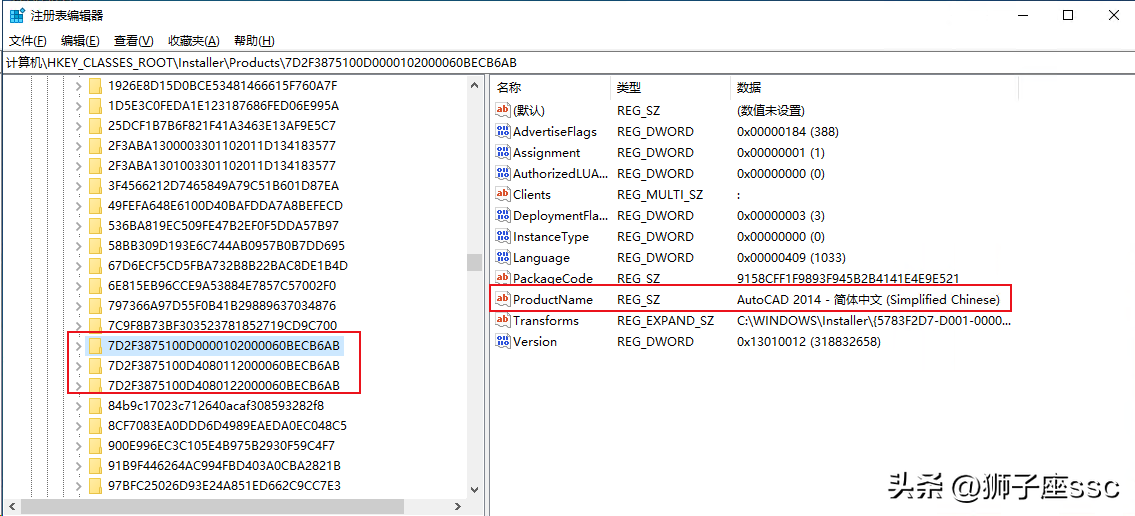Click folder icon of 58BB309D193E6C744AB0957B0B7DD695

pos(95,245)
